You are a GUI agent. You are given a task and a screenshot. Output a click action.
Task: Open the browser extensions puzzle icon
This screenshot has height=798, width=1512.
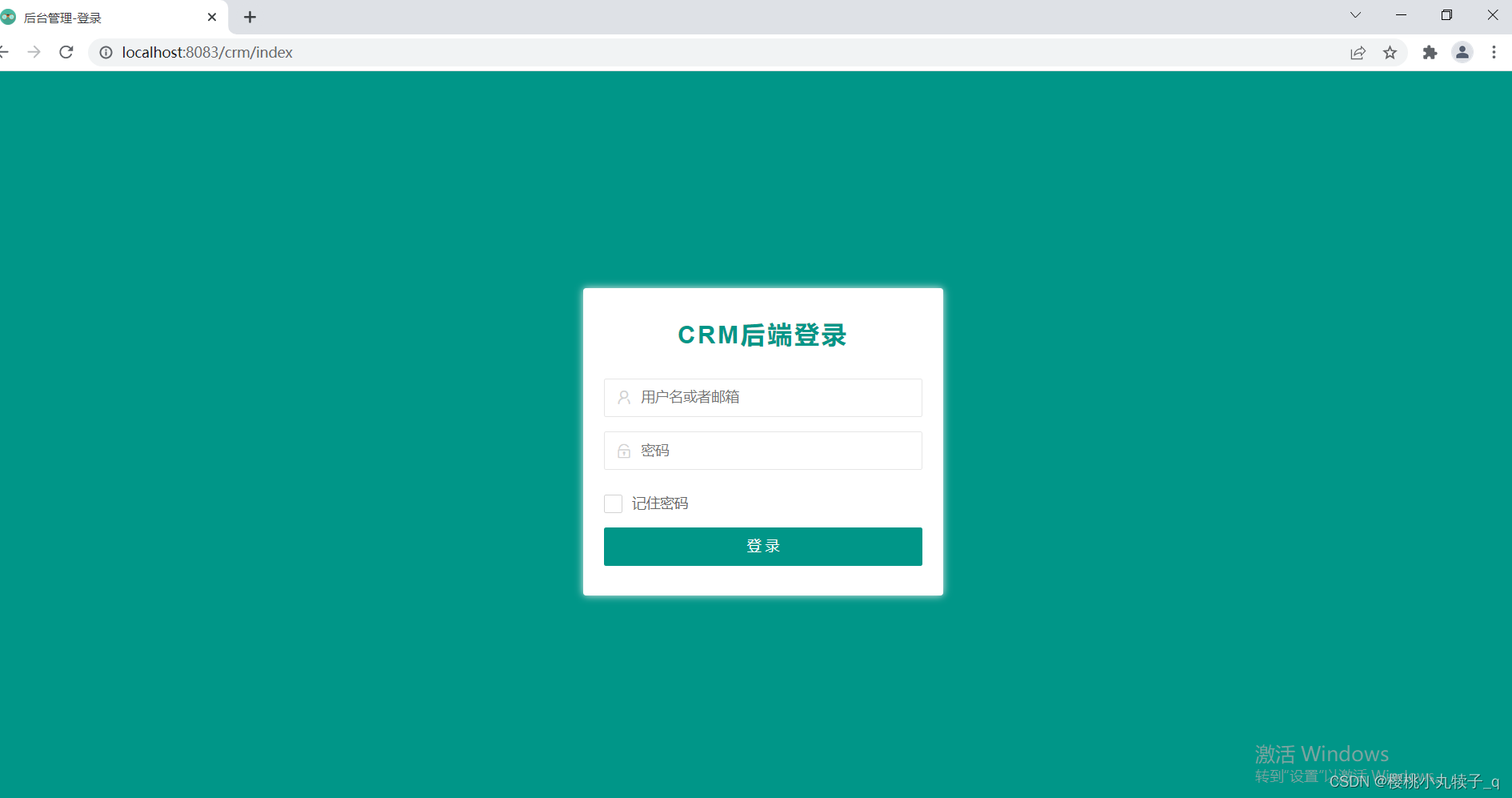[x=1430, y=52]
